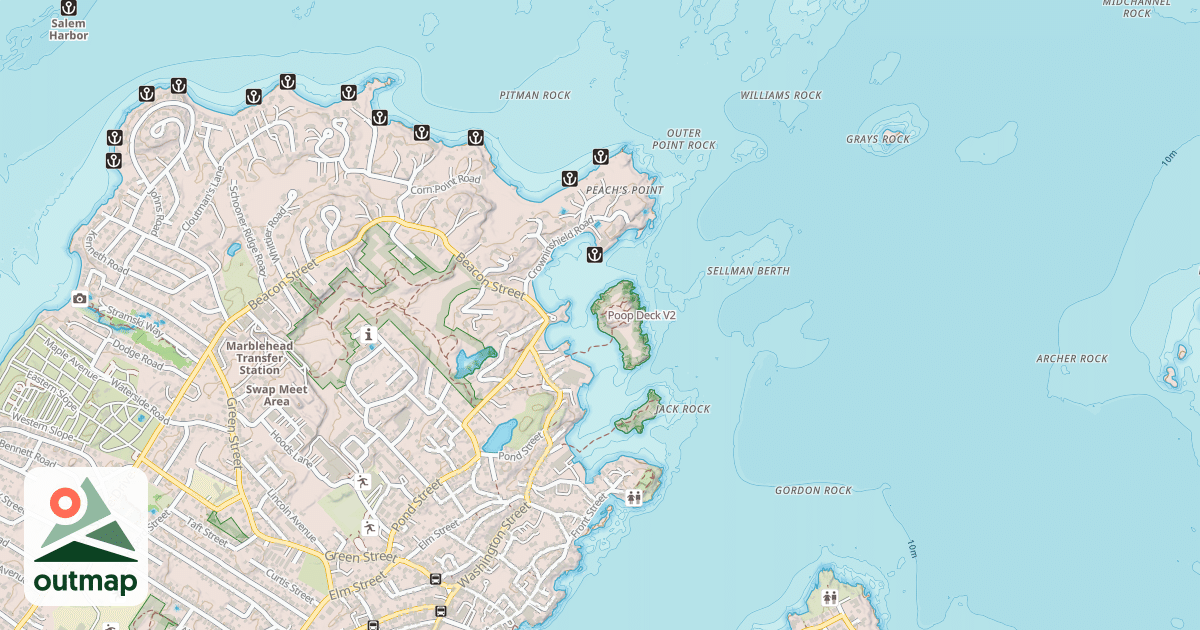Viewport: 1200px width, 630px height.
Task: Click the Jack Rock island landmass
Action: tap(637, 414)
